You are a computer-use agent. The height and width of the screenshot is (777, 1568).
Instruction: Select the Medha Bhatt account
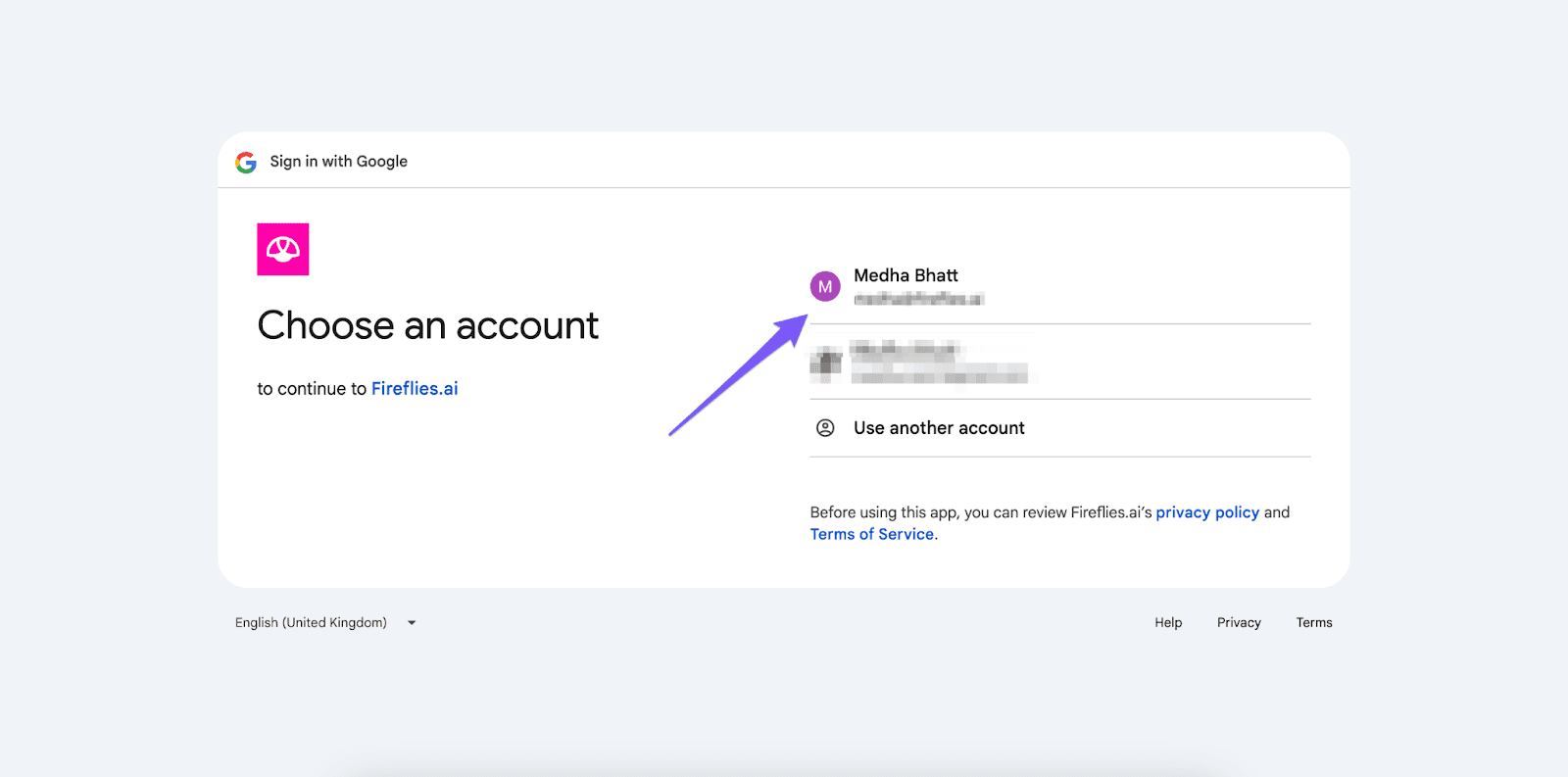(x=1060, y=286)
